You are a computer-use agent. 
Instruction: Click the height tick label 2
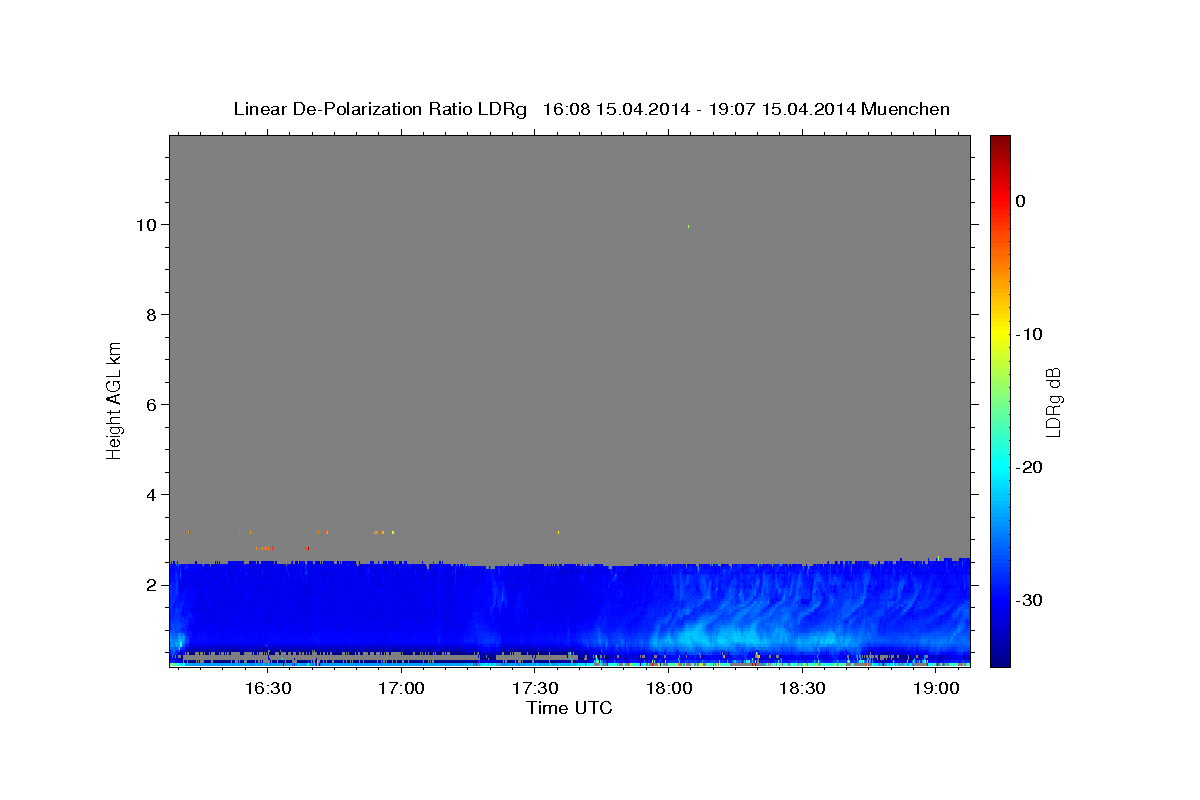point(153,585)
